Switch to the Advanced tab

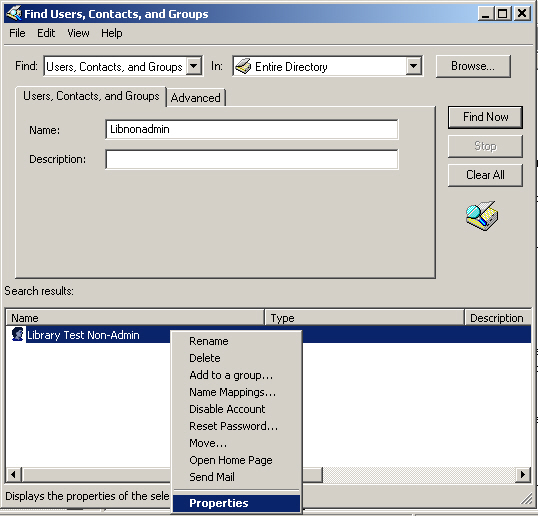click(x=196, y=98)
